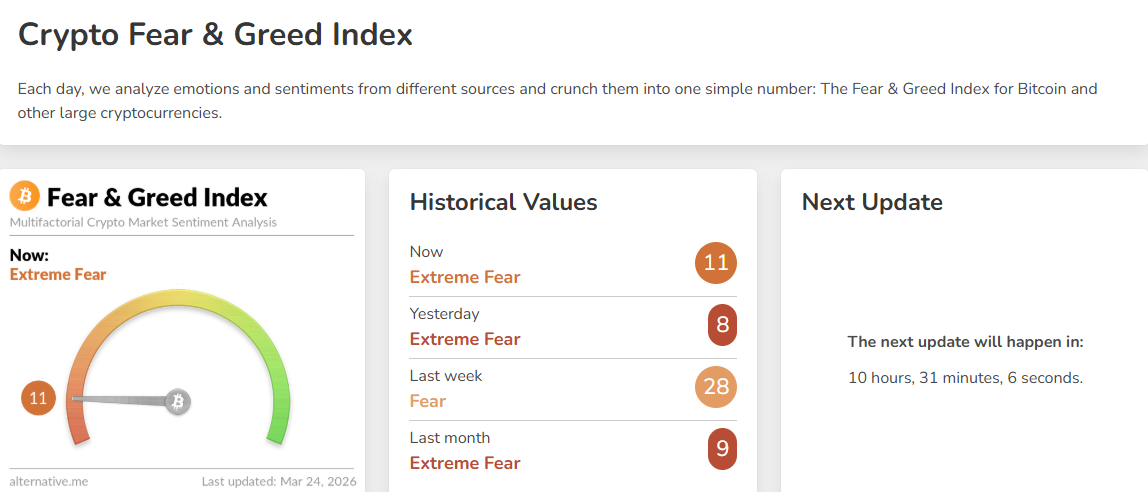Click the Last updated Mar 24, 2026 text
This screenshot has height=492, width=1148.
[277, 481]
